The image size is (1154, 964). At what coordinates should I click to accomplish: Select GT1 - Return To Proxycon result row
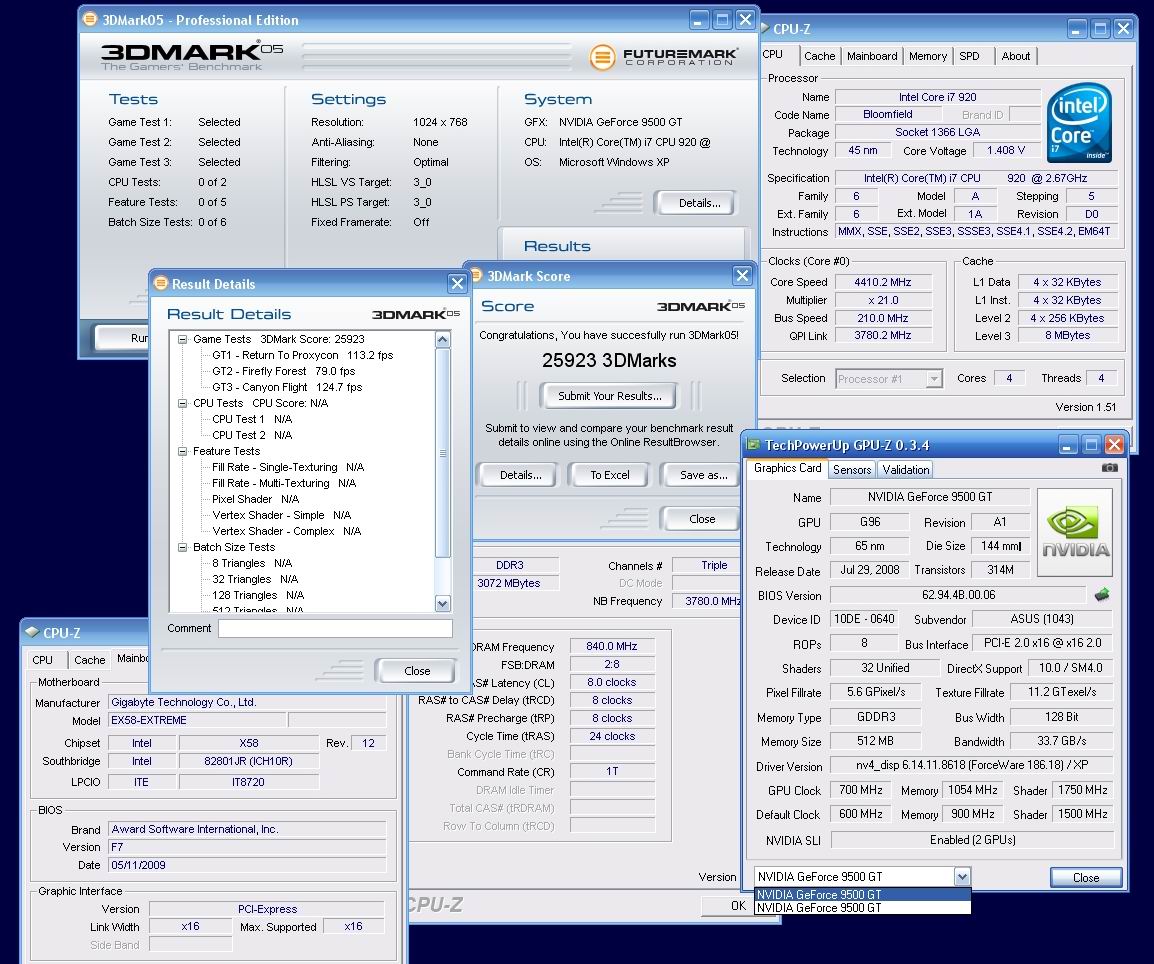[302, 355]
